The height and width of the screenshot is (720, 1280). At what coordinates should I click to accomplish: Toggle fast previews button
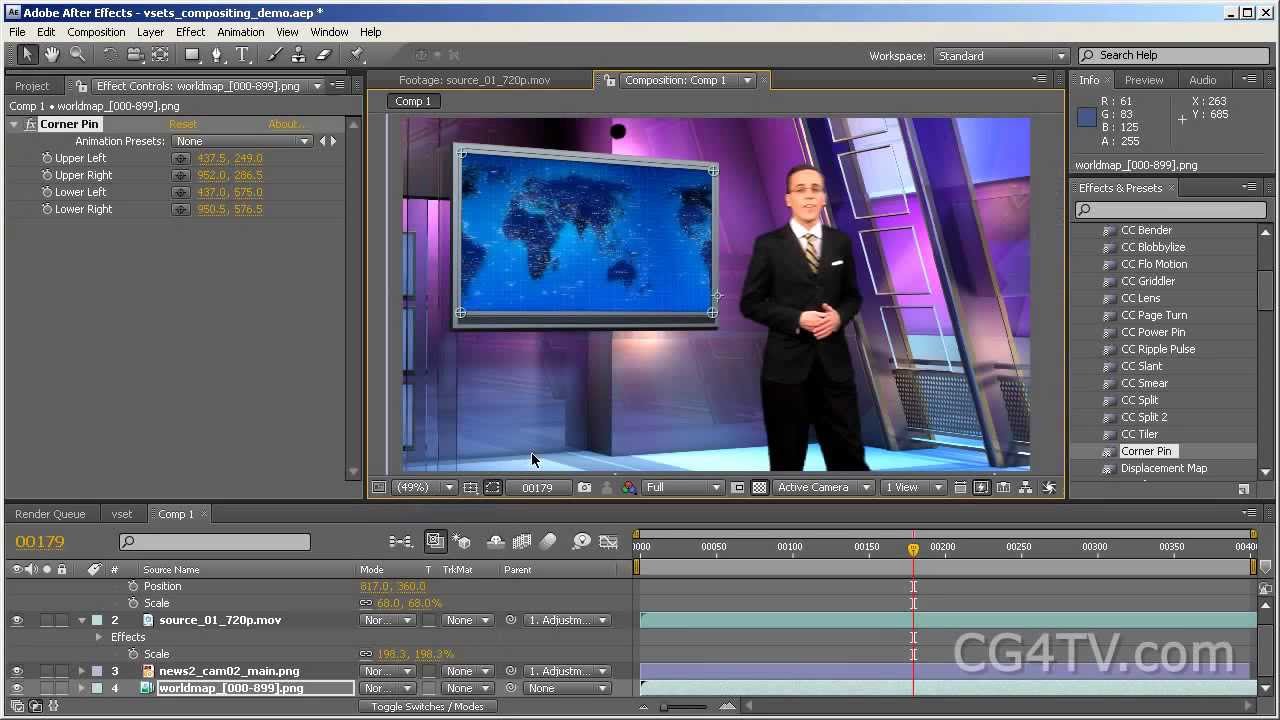point(981,487)
